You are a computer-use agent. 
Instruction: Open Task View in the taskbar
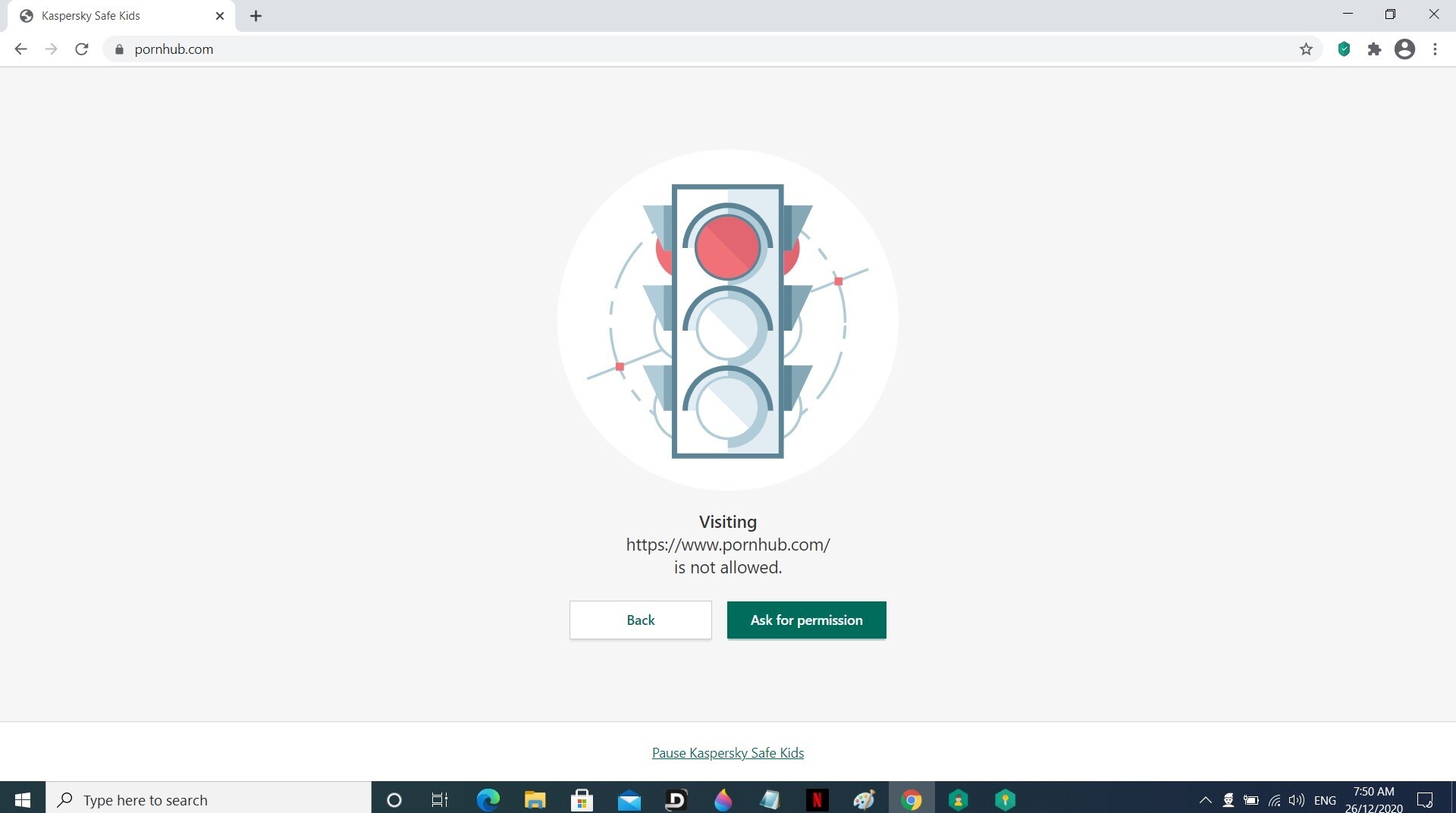click(x=440, y=799)
